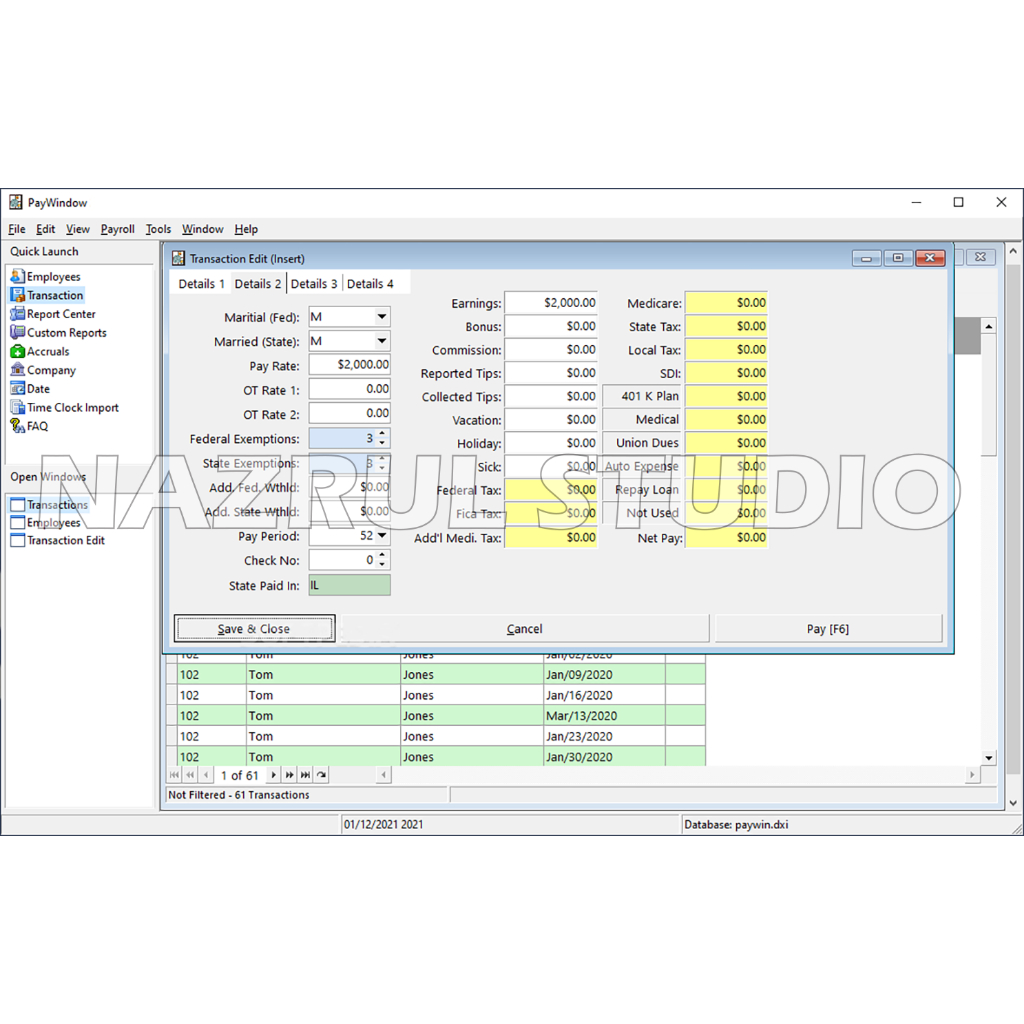The image size is (1024, 1024).
Task: Select Transaction Edit in Open Windows
Action: 65,541
